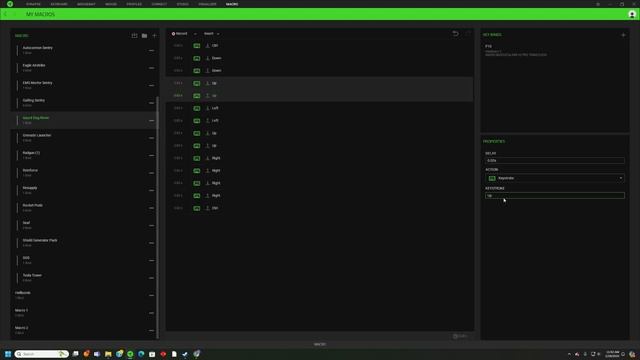This screenshot has width=640, height=360.
Task: Select the Tesla Tower macro
Action: (84, 278)
